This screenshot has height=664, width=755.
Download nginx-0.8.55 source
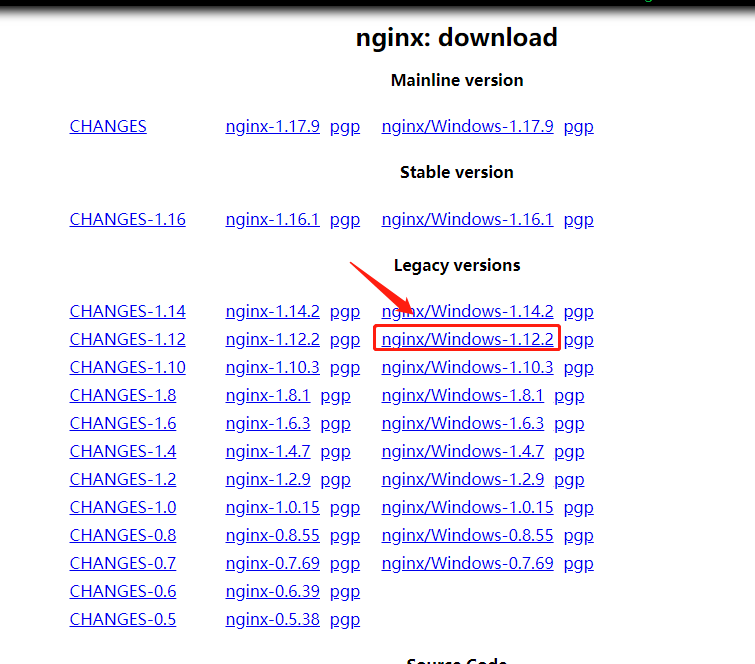[273, 534]
